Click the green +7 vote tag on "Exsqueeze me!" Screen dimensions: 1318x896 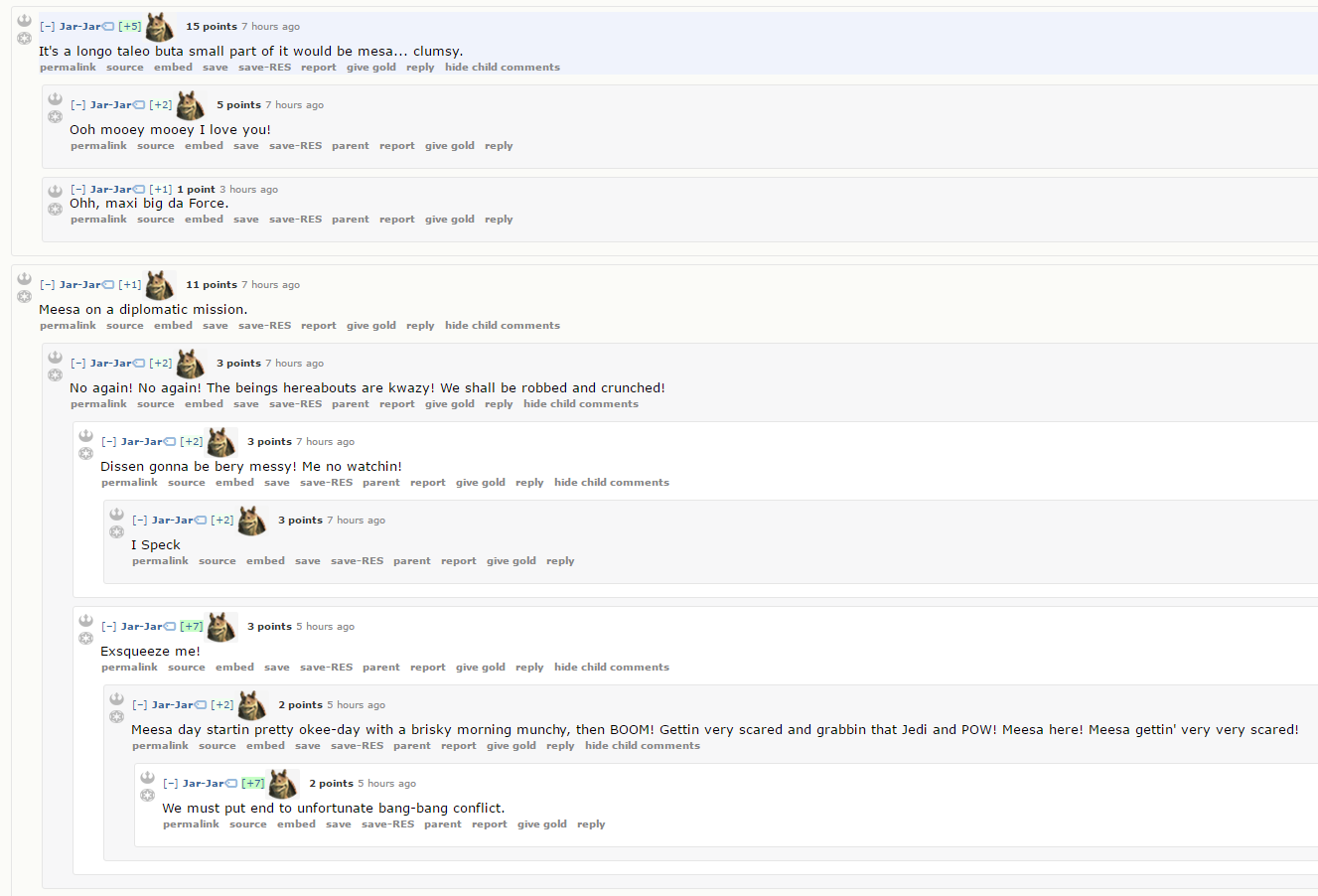pos(192,627)
